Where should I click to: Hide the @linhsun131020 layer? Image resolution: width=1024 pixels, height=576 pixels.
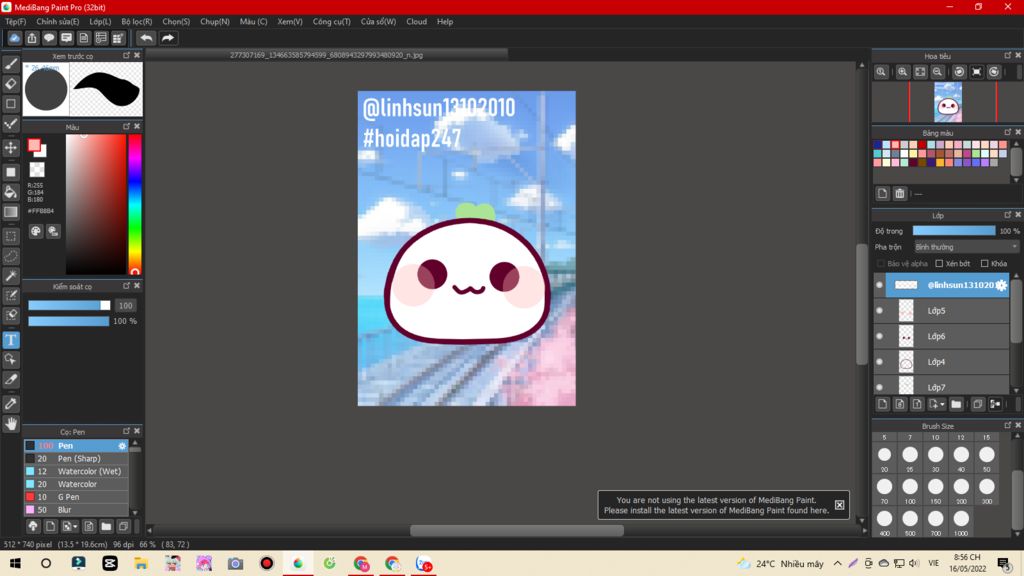tap(879, 285)
